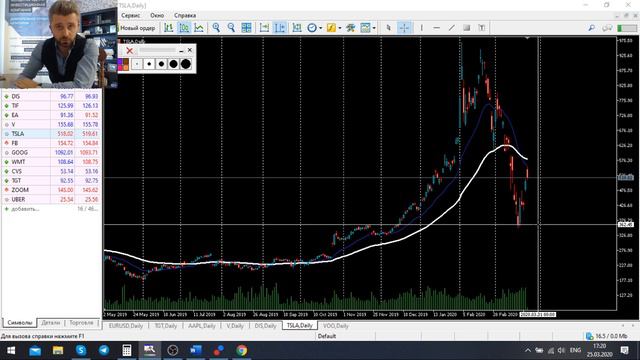Screen dimensions: 640x360
Task: Select the crosshair tool
Action: coord(404,28)
